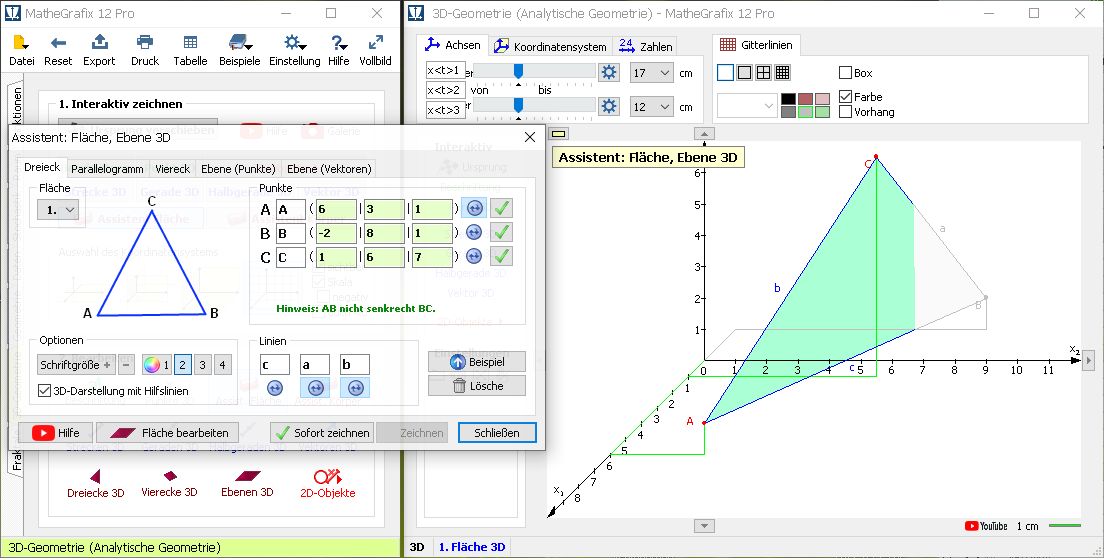
Task: Switch to the Parallelogramm tab
Action: coord(107,169)
